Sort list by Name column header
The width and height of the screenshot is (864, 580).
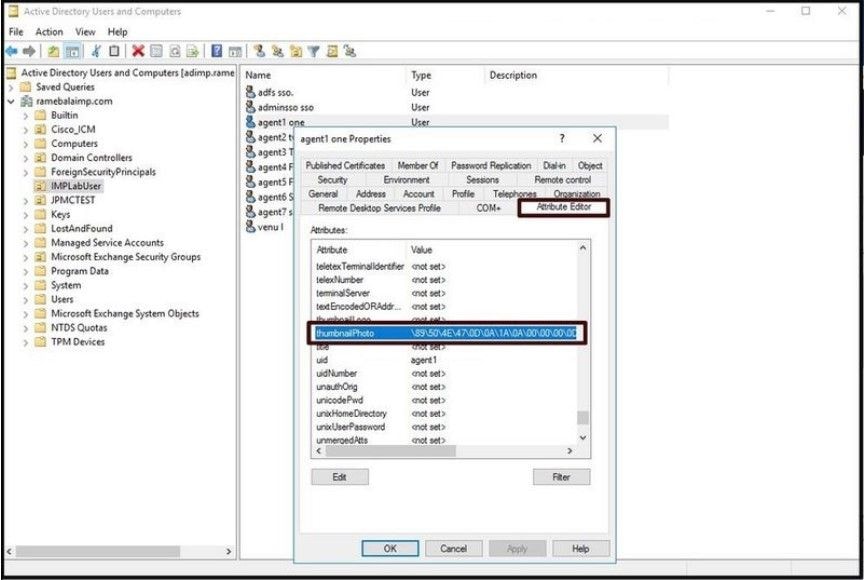(324, 75)
